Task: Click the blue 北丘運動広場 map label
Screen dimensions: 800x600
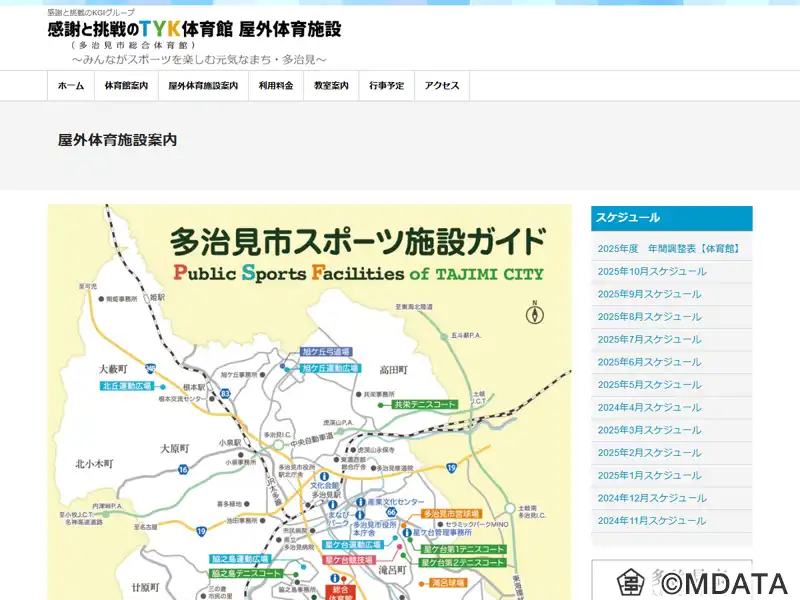Action: click(x=127, y=385)
